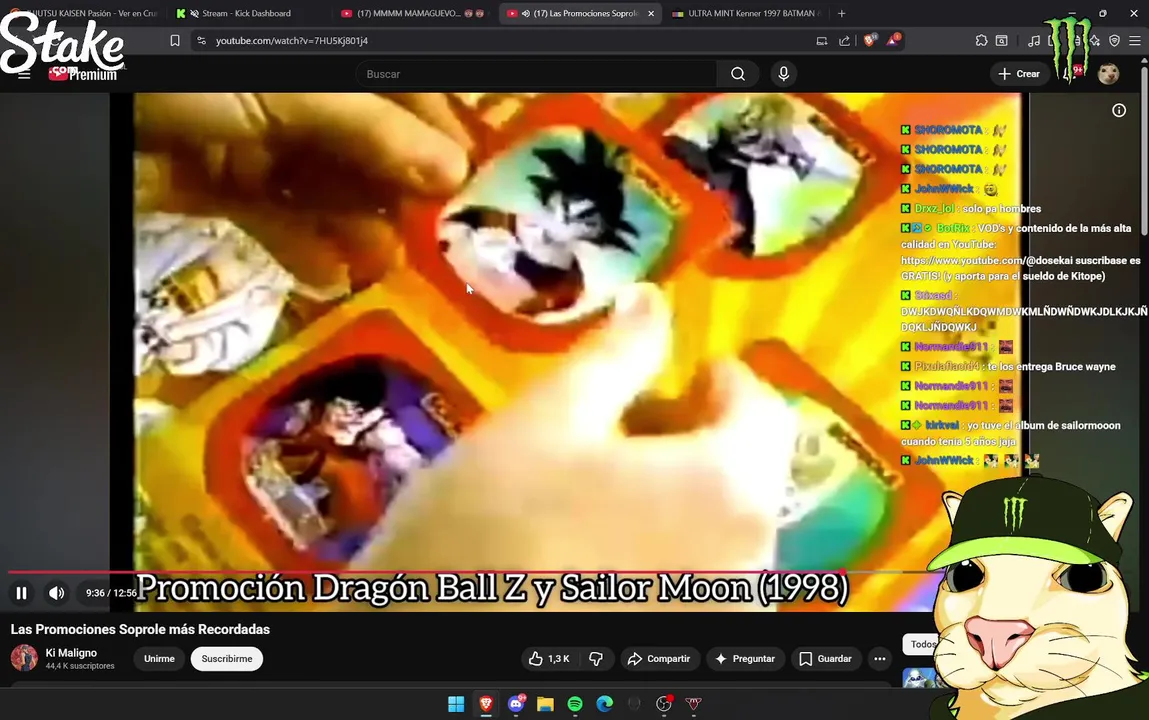The width and height of the screenshot is (1149, 720).
Task: Open Brave Shields lion icon
Action: coord(870,40)
